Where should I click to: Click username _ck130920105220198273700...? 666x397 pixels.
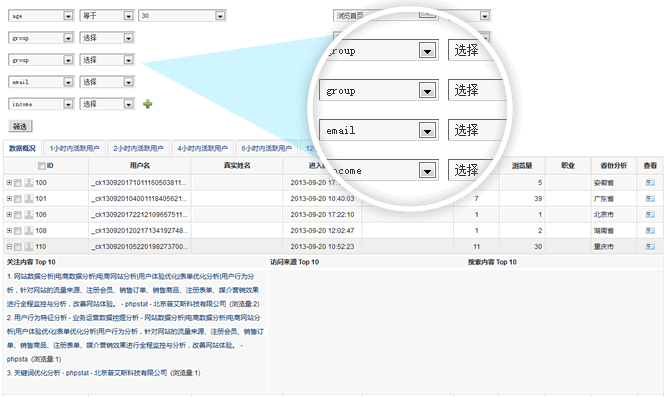(x=139, y=247)
